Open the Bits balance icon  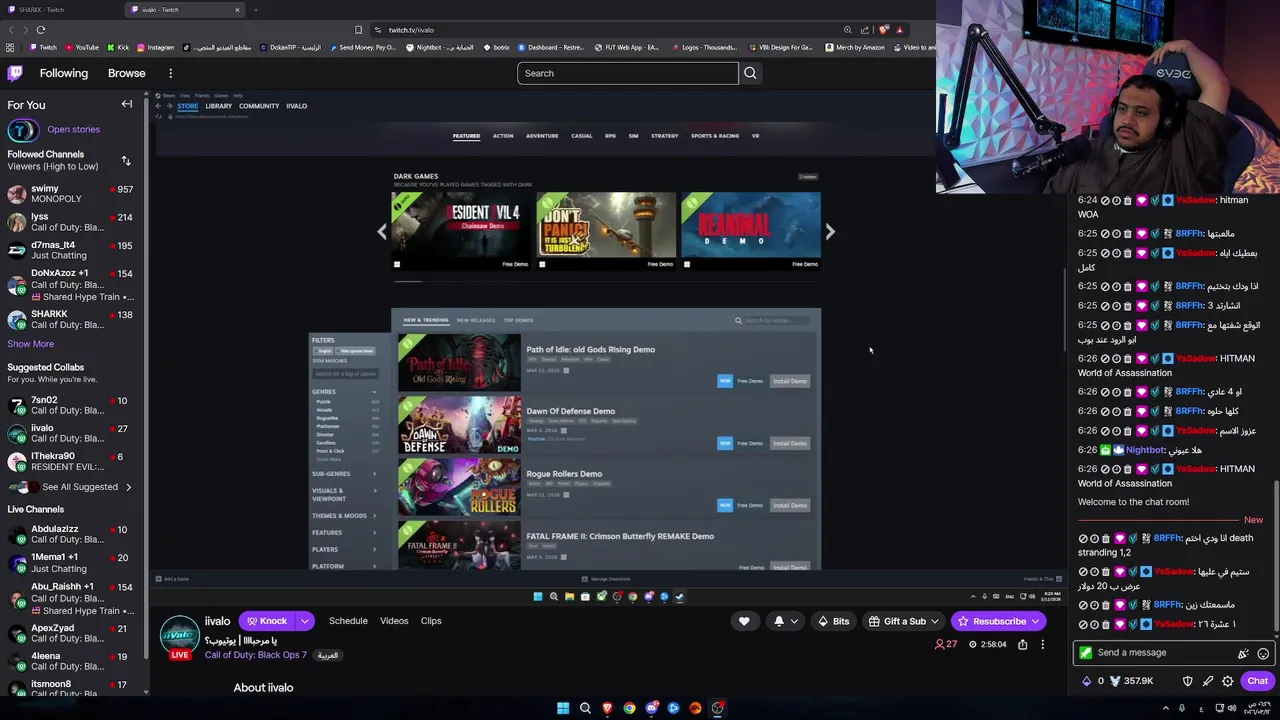[x=1086, y=681]
